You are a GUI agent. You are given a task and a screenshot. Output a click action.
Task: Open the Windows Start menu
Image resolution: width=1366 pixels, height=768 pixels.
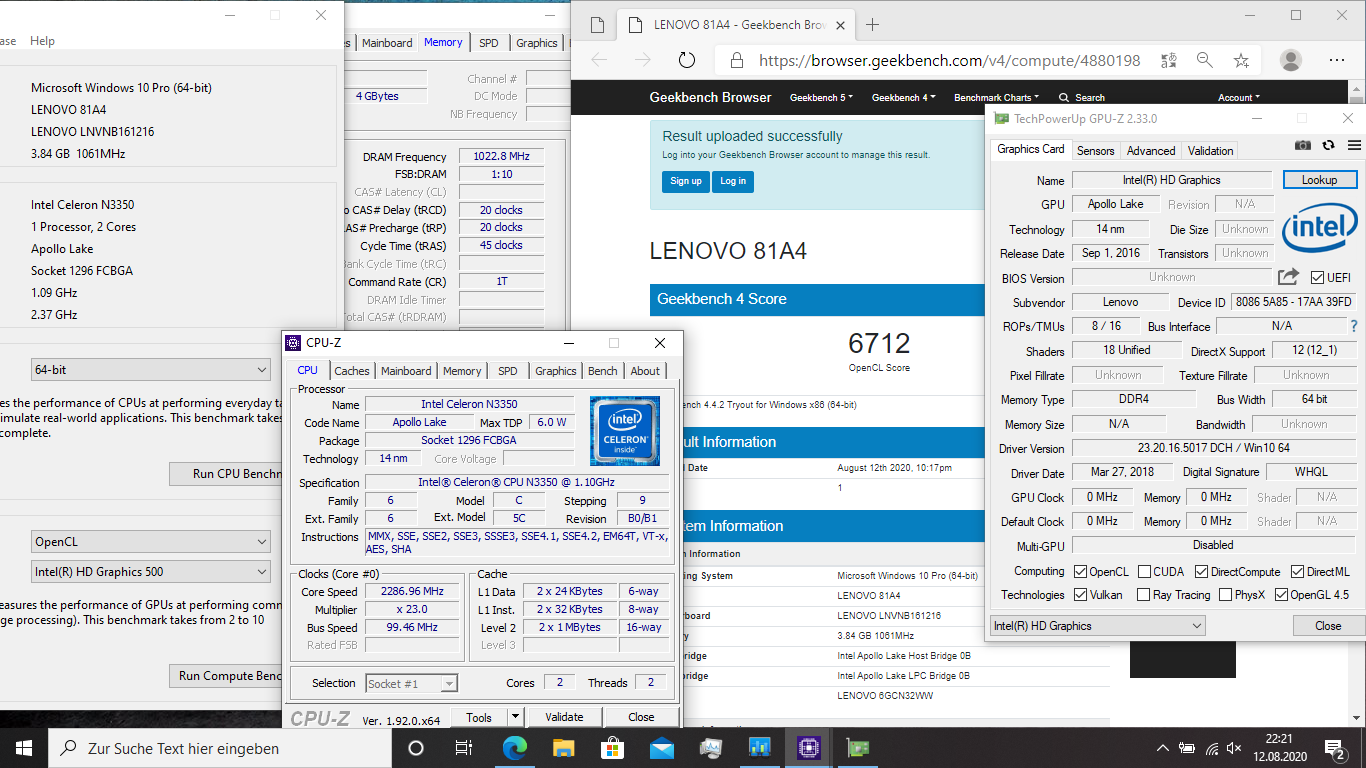coord(24,747)
